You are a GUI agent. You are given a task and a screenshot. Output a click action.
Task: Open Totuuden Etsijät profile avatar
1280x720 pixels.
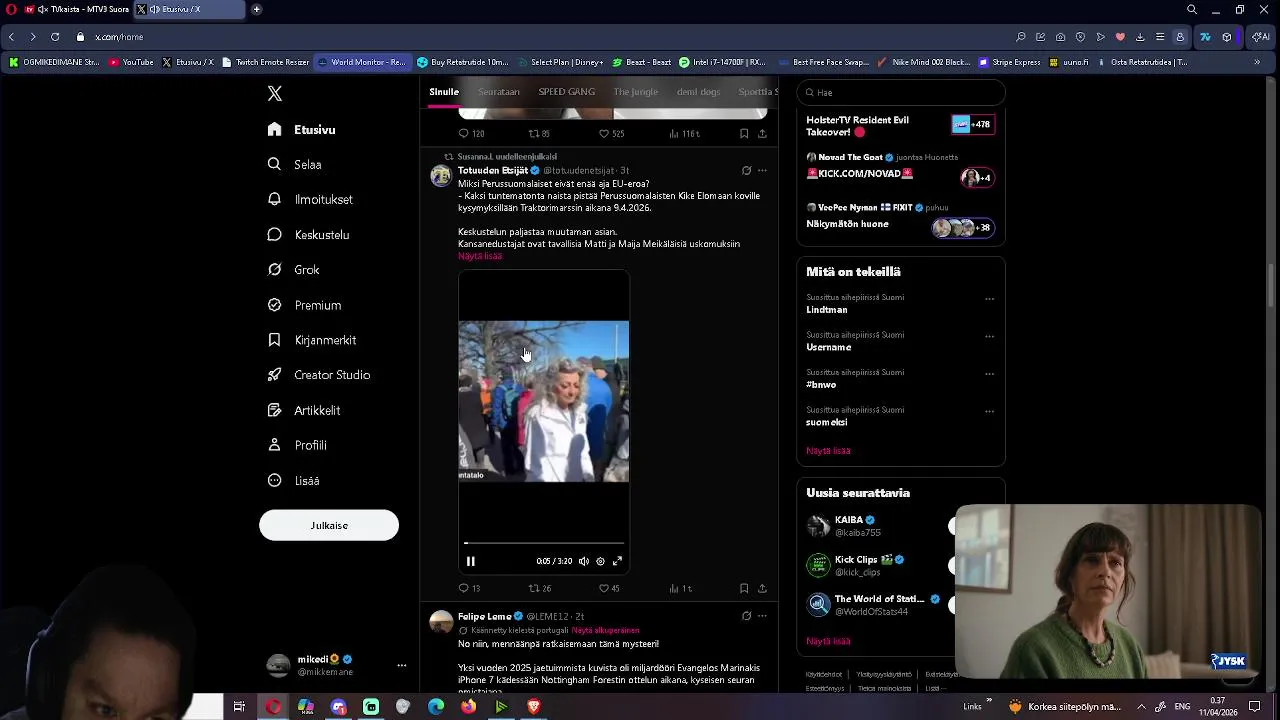click(441, 177)
